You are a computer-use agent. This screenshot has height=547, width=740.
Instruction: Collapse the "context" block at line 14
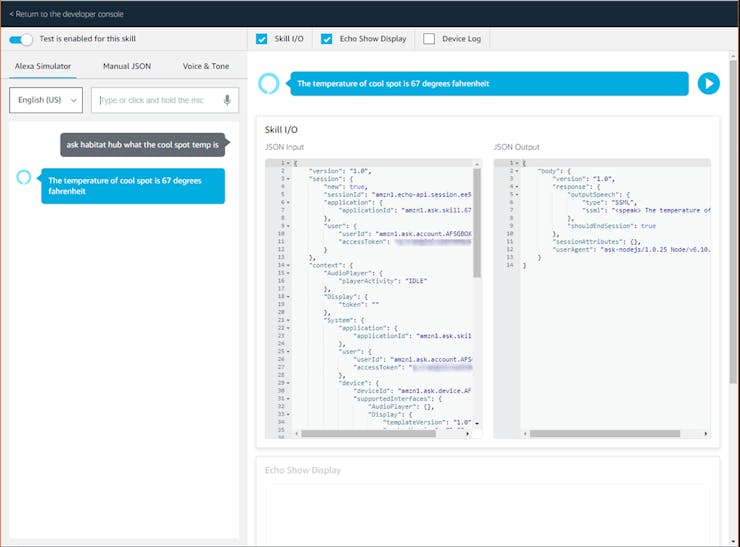click(288, 265)
